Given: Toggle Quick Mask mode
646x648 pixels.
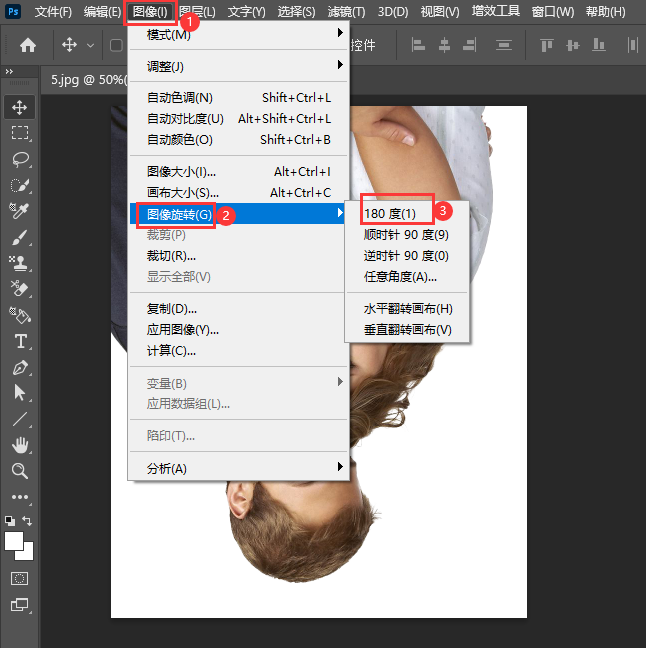Looking at the screenshot, I should (x=19, y=578).
